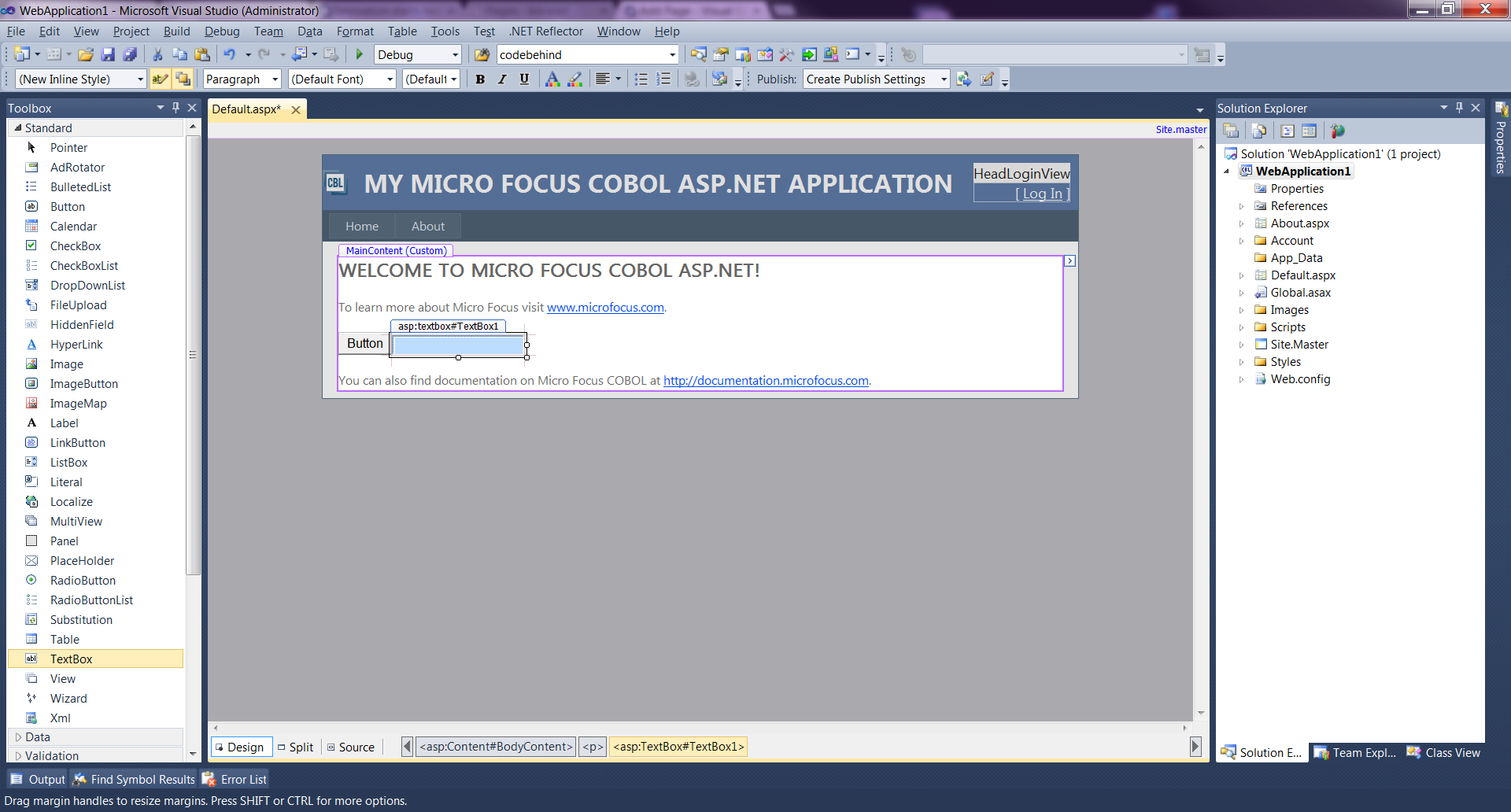Switch to the Team Explorer tab
Viewport: 1511px width, 812px height.
[1355, 753]
